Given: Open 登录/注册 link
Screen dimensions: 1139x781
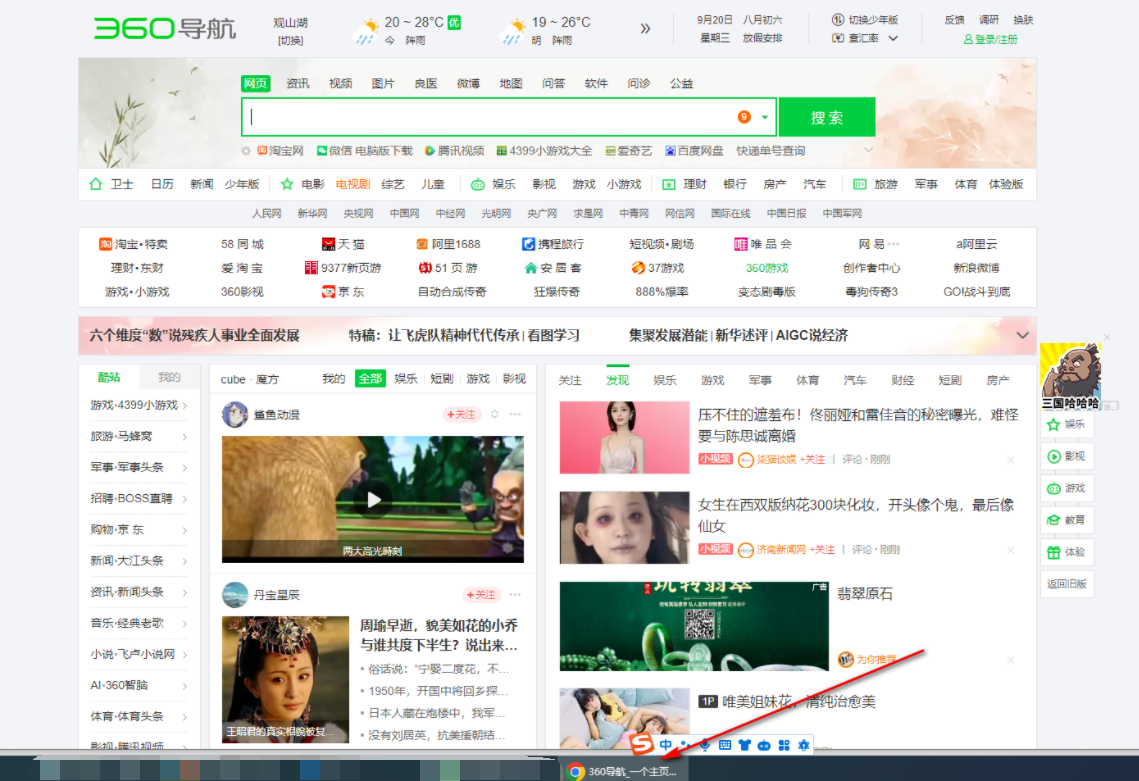Looking at the screenshot, I should (x=990, y=39).
